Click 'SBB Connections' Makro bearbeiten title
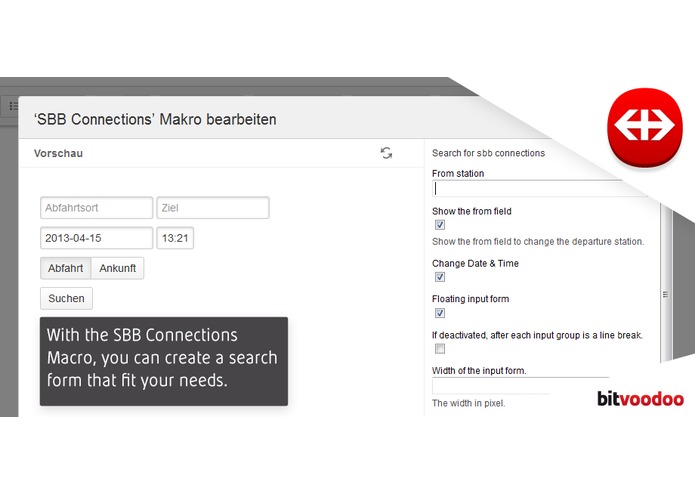The width and height of the screenshot is (695, 494). 155,119
